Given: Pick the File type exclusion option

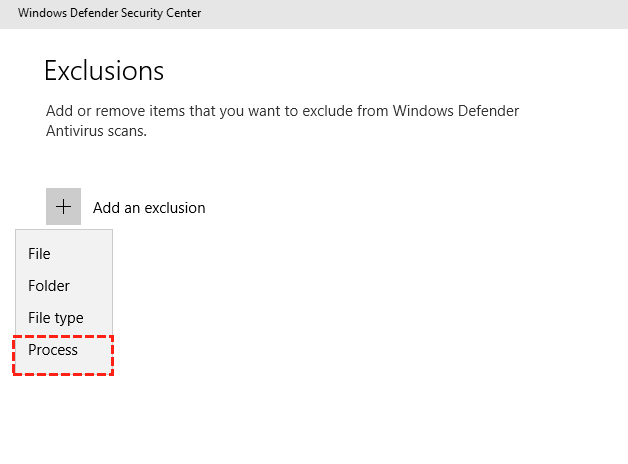Looking at the screenshot, I should tap(56, 318).
